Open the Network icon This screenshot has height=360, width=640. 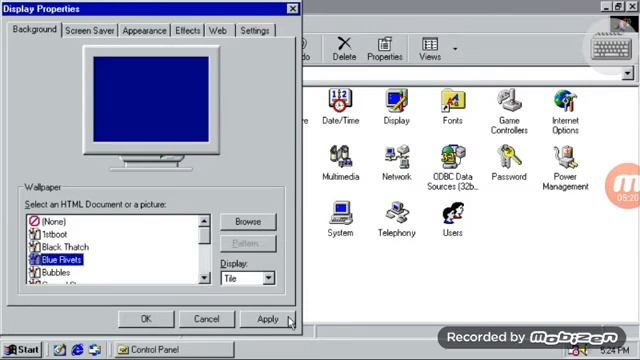[x=396, y=162]
